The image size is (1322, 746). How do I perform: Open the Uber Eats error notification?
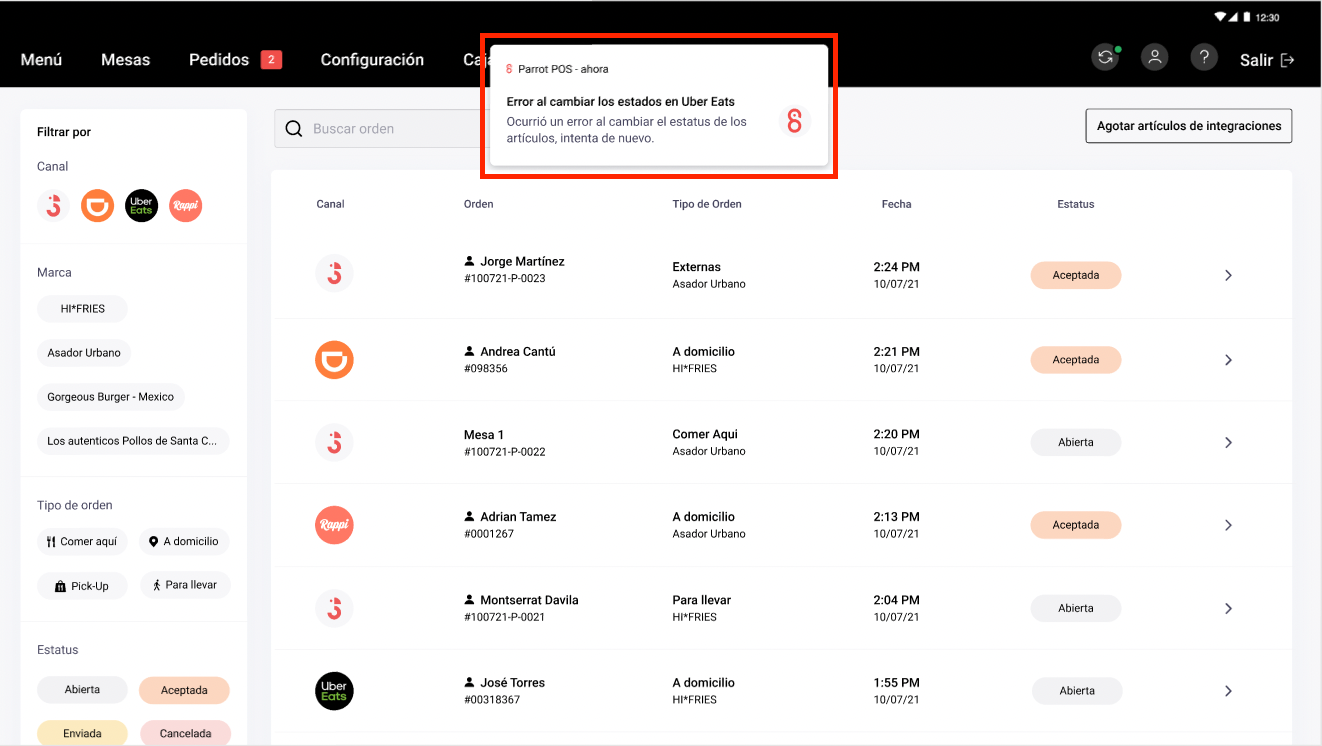(659, 106)
